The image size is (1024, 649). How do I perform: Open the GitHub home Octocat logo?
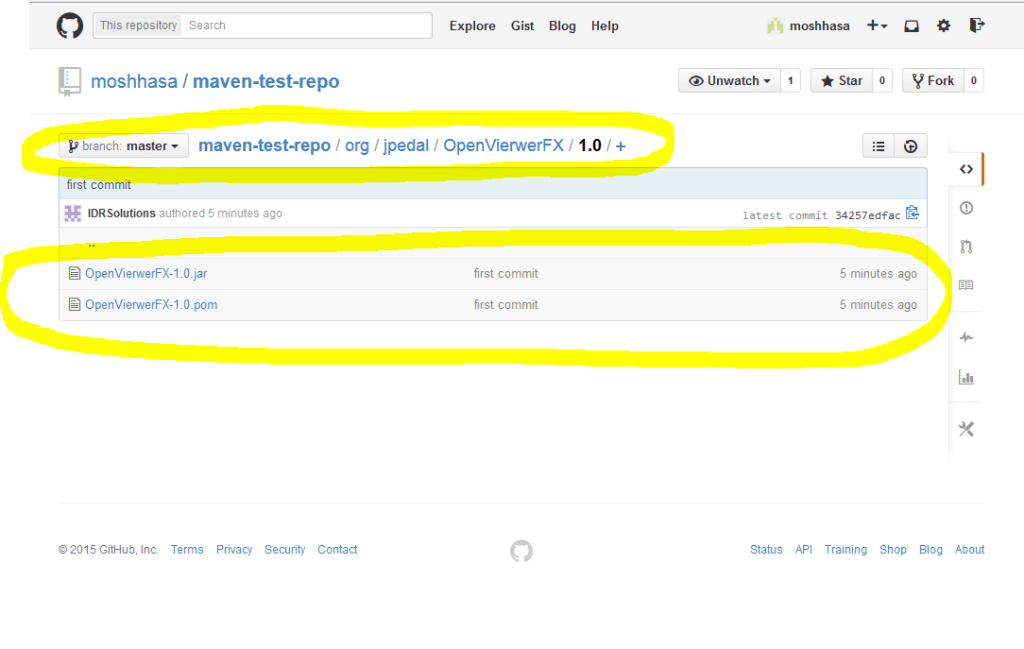[68, 25]
